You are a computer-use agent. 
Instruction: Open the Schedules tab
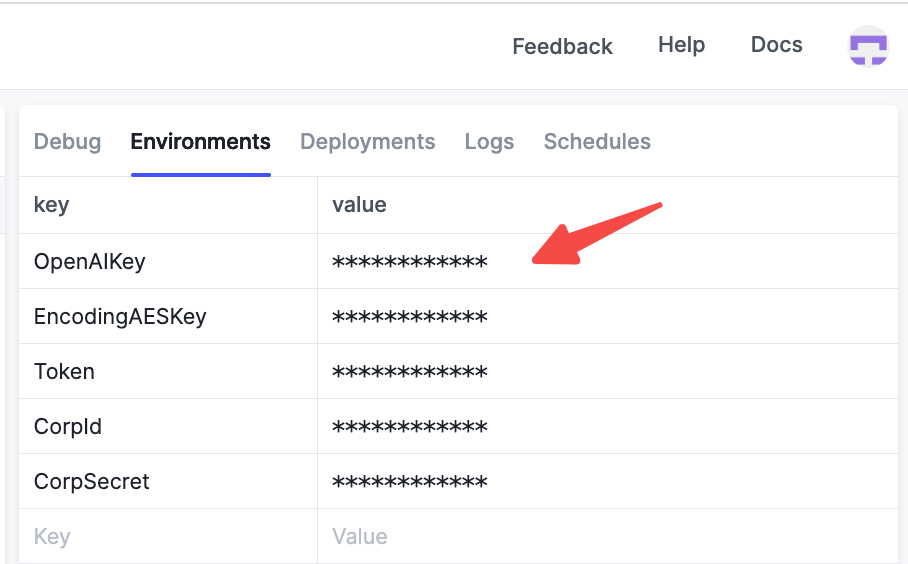point(597,142)
